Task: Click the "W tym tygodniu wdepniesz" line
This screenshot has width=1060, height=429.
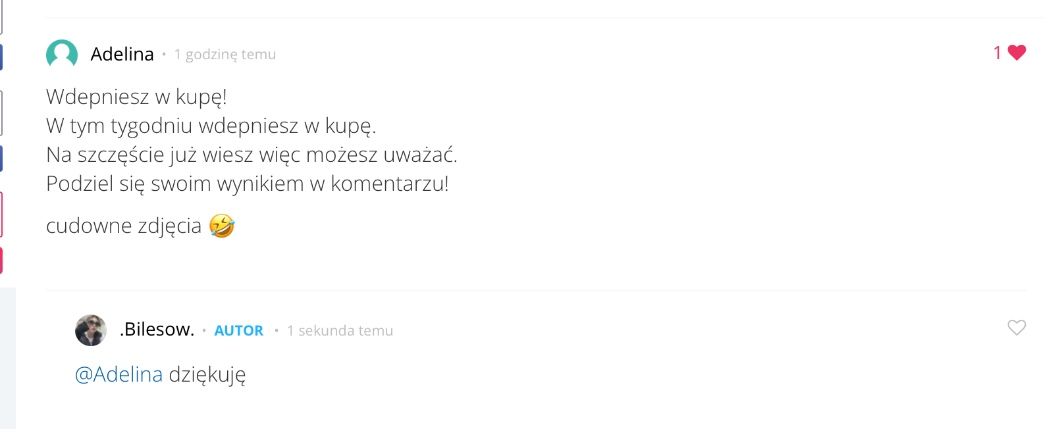Action: tap(211, 127)
